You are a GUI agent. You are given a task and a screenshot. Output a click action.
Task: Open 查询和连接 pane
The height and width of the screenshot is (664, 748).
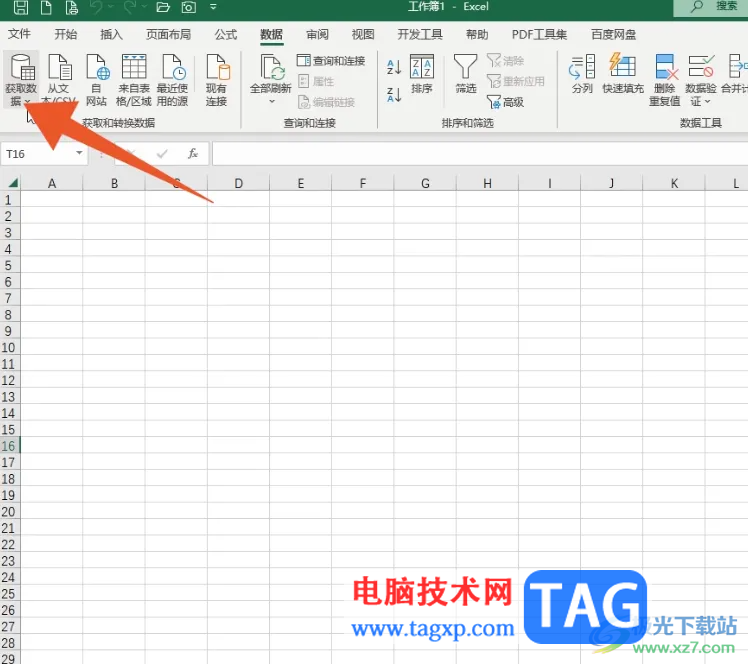331,61
